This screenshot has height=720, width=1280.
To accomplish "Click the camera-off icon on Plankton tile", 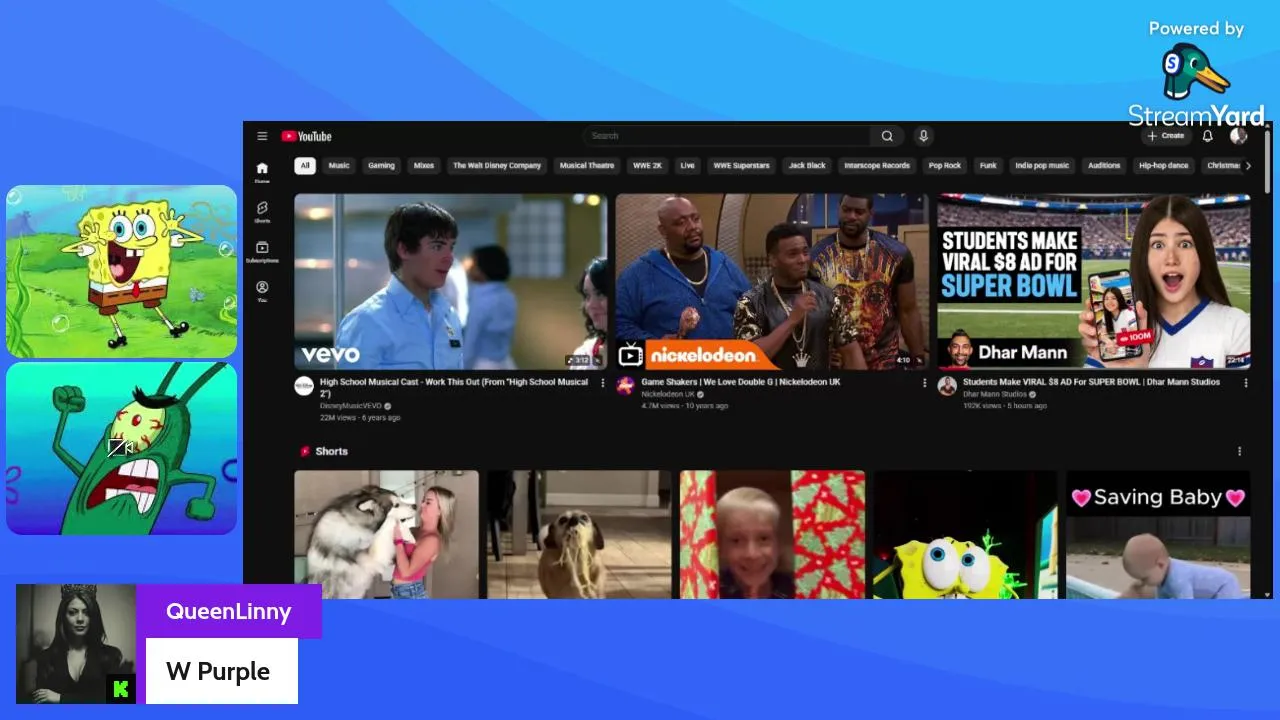I will [120, 447].
